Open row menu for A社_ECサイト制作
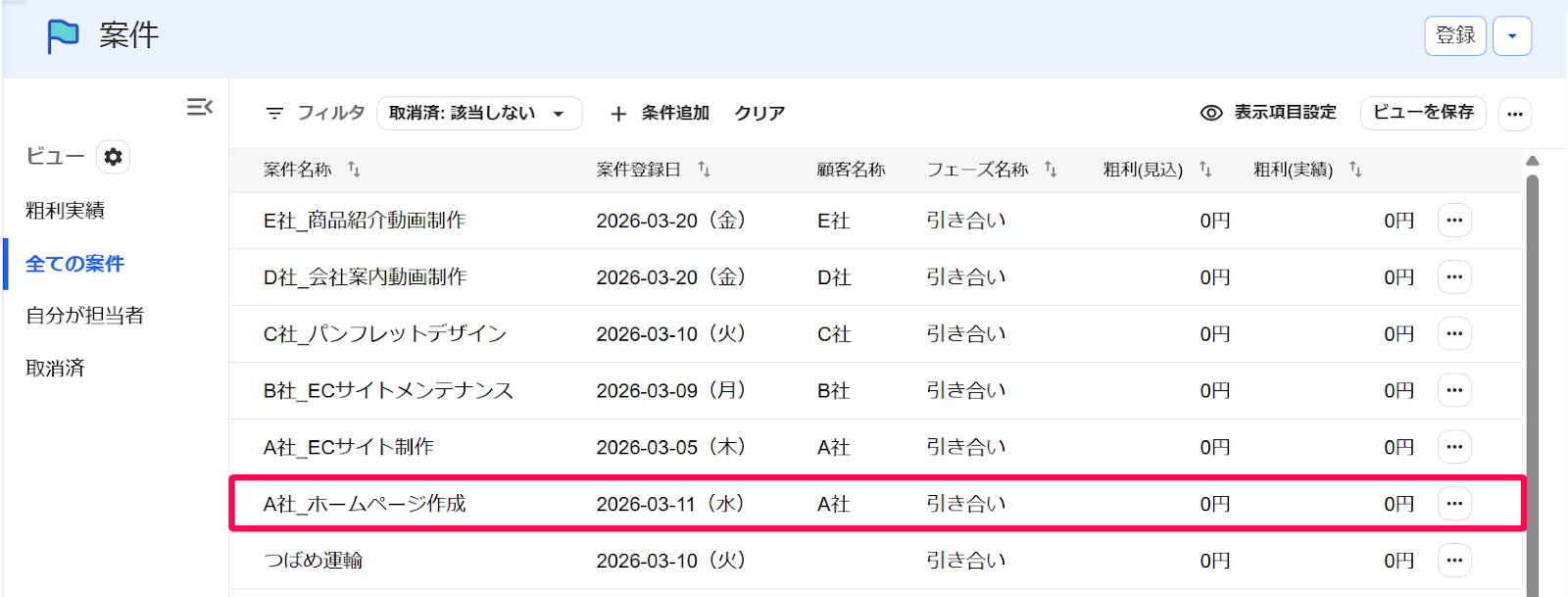Screen dimensions: 1568x597 (x=1454, y=447)
